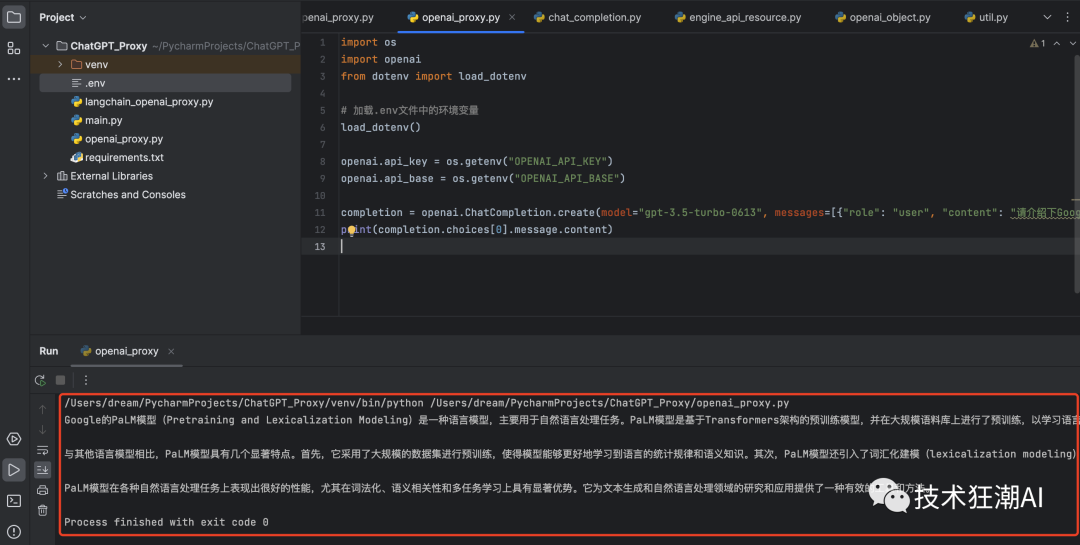1080x545 pixels.
Task: Toggle Scroll to End in console
Action: 42,469
